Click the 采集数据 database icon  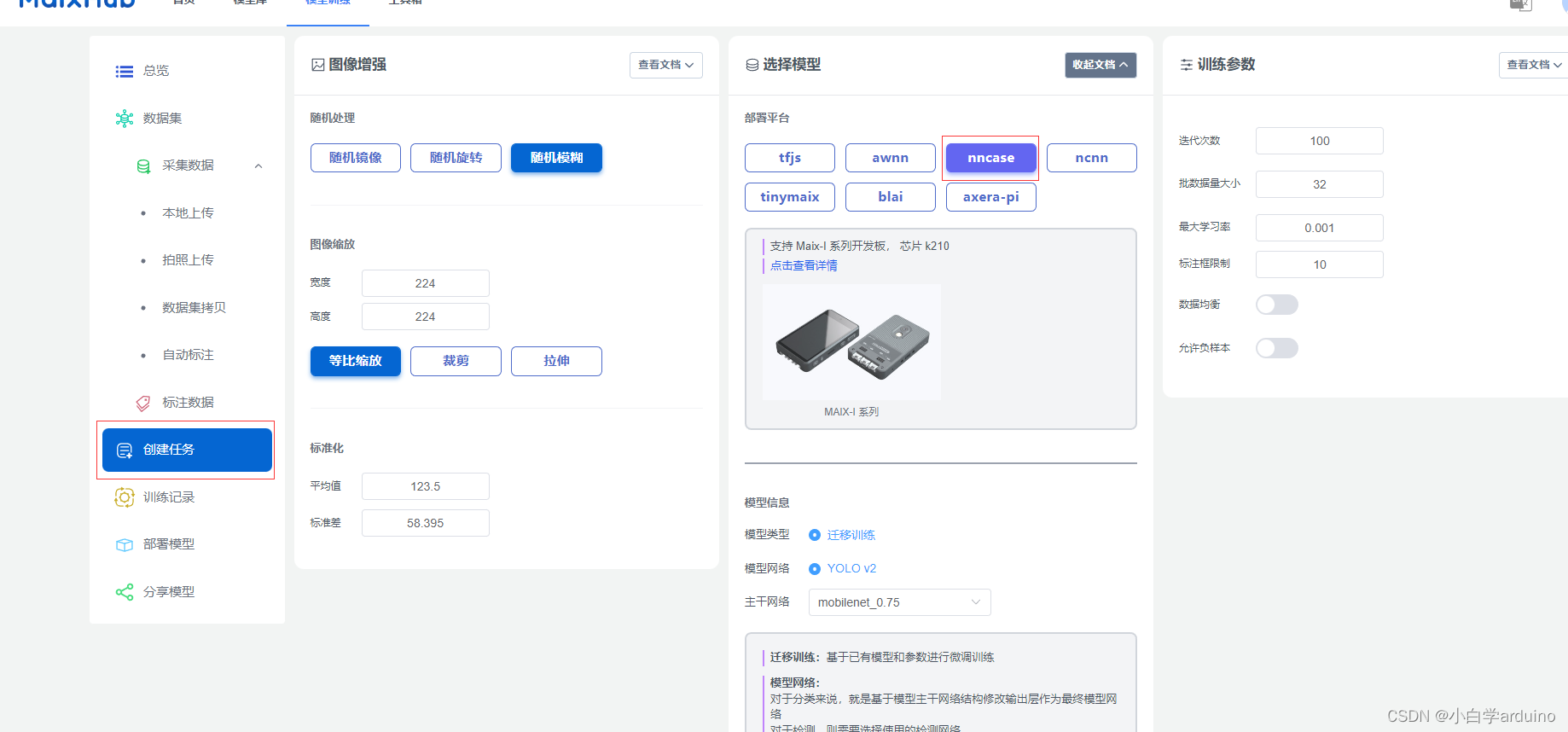coord(144,166)
